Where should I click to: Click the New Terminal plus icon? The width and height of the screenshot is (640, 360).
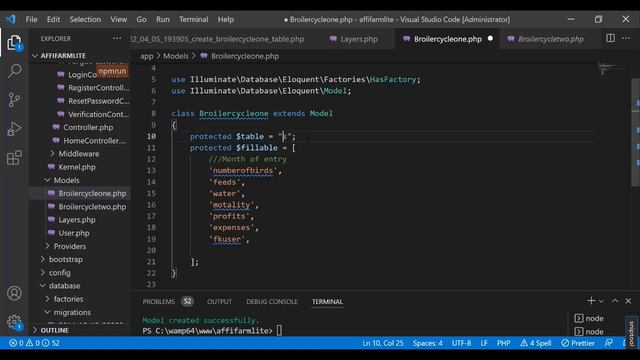(x=591, y=301)
